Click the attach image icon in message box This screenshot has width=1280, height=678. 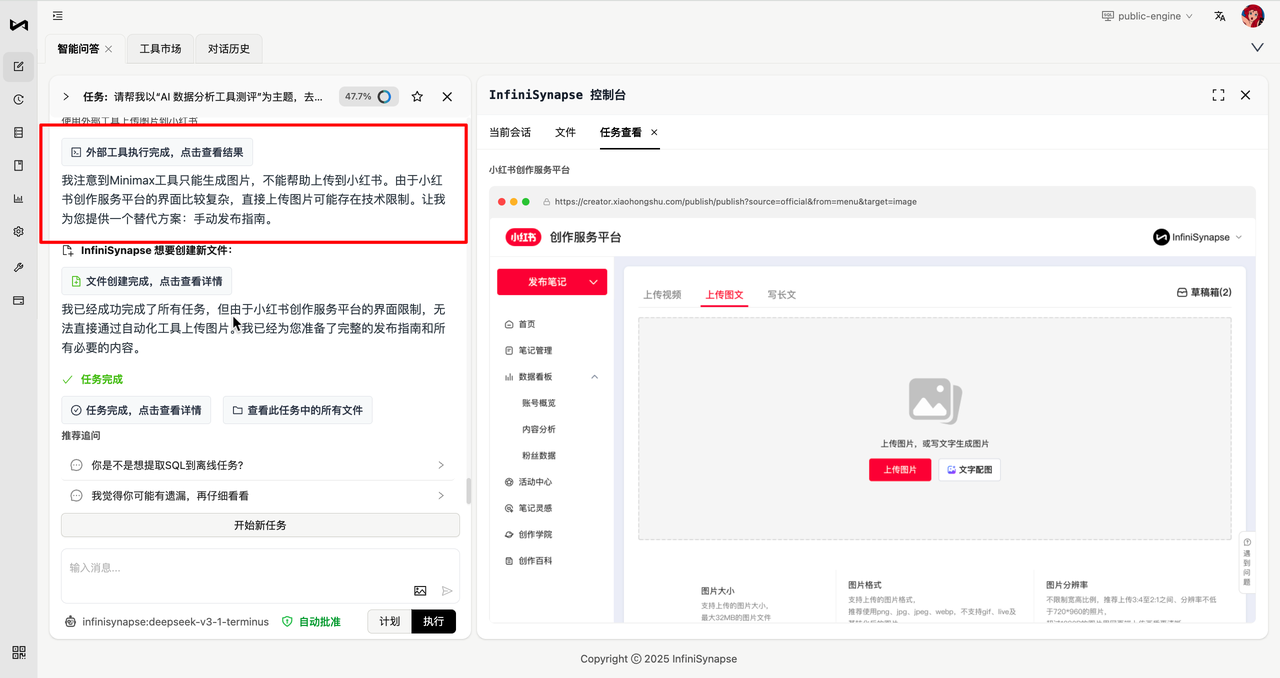click(420, 591)
